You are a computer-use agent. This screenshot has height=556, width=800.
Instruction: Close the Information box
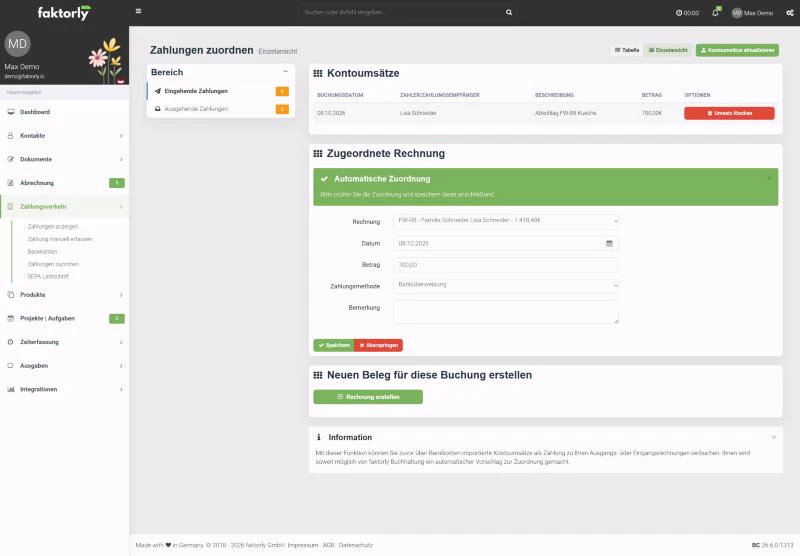[774, 437]
